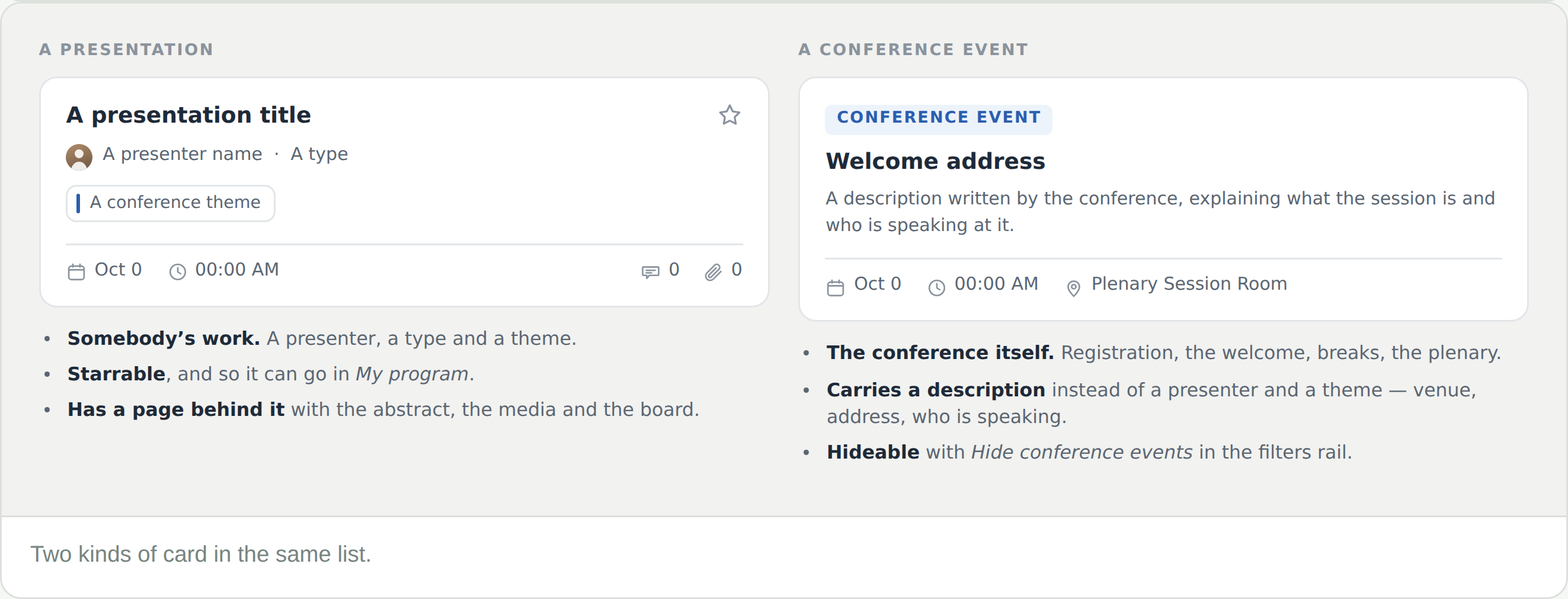Star the presentation card
This screenshot has width=1568, height=599.
point(729,115)
